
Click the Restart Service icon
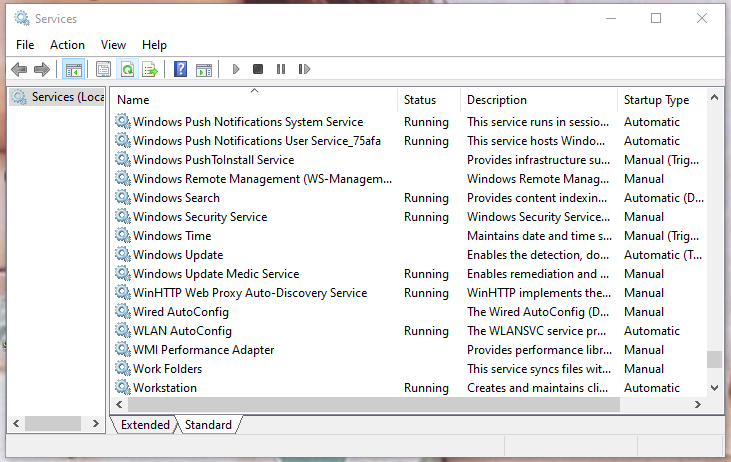[x=304, y=69]
